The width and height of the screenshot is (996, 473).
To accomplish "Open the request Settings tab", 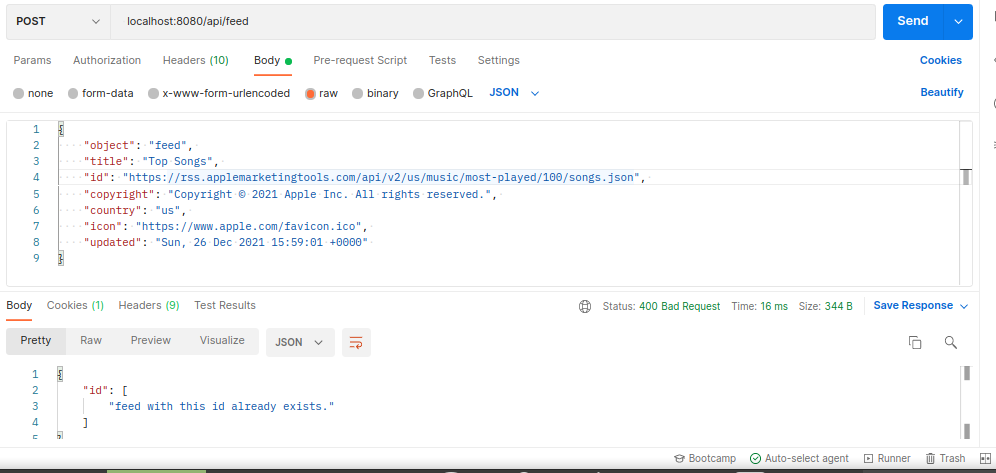I will click(499, 60).
